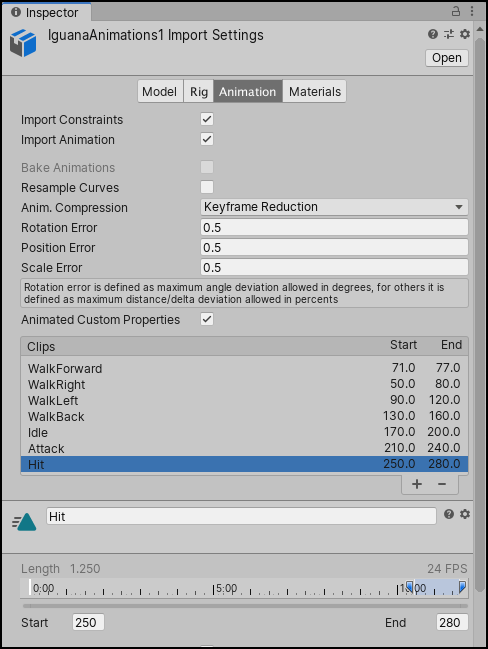Image resolution: width=488 pixels, height=649 pixels.
Task: Remove selected clip with minus button
Action: pos(442,484)
